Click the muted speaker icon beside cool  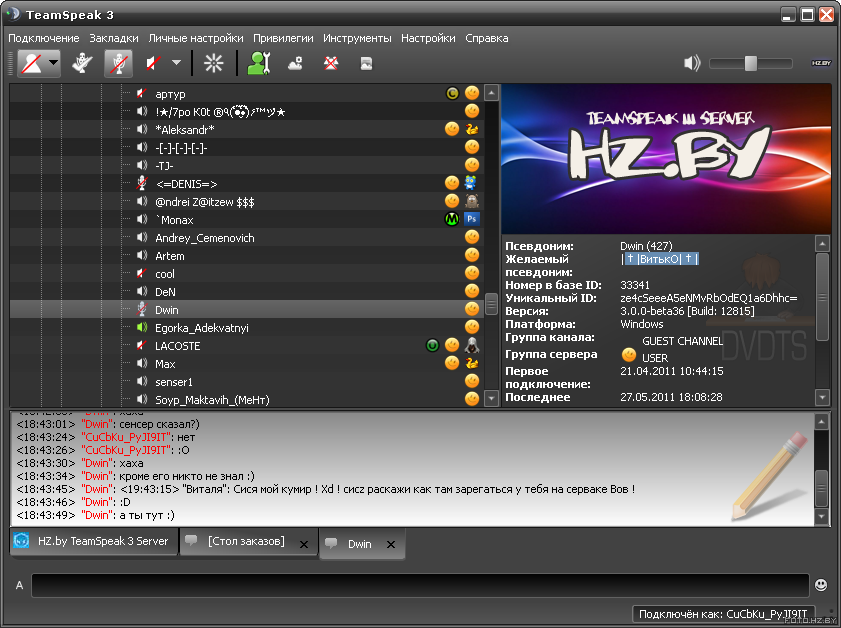click(x=142, y=274)
